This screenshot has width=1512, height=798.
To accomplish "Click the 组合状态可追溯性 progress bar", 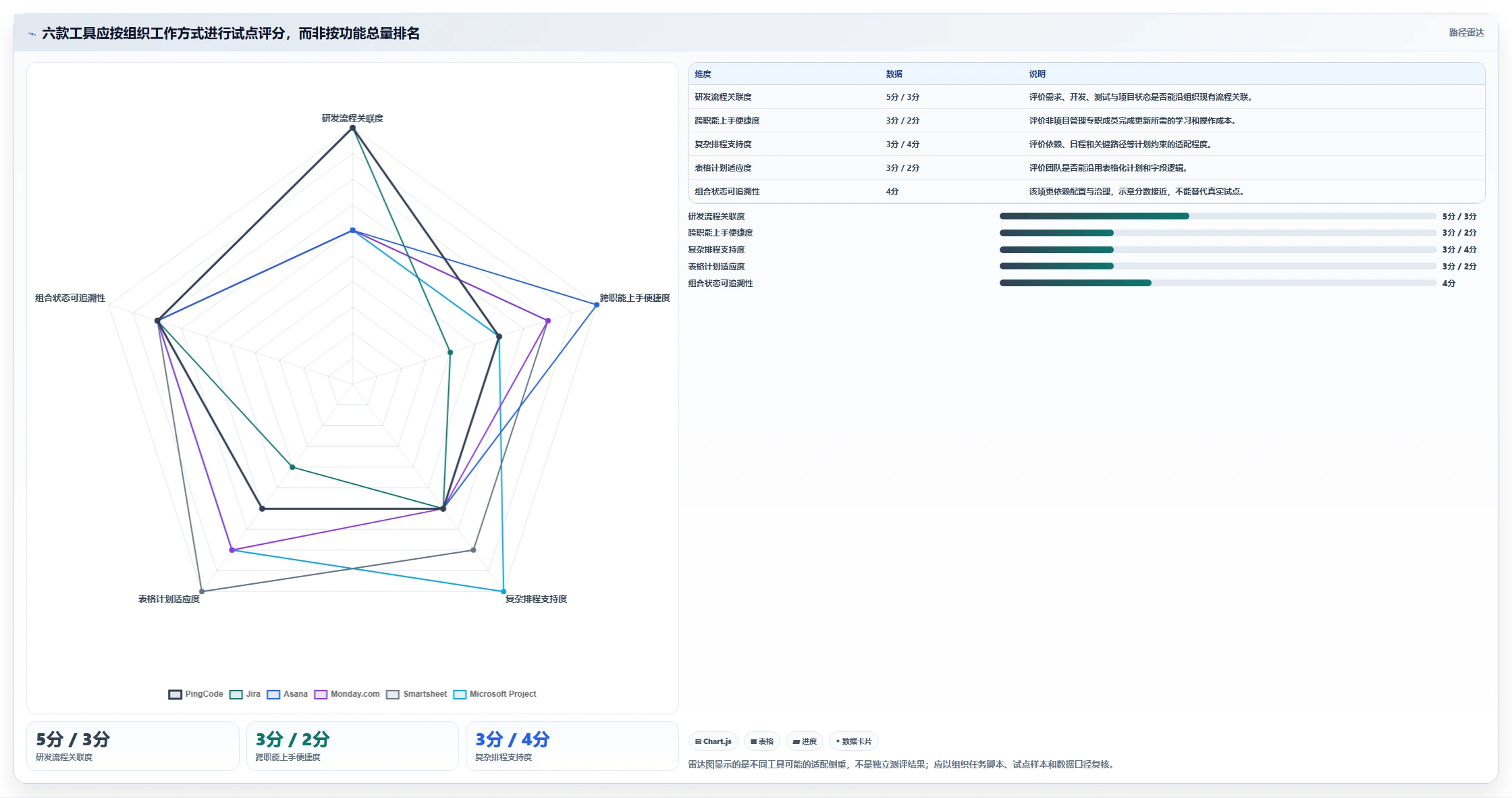I will click(1218, 283).
